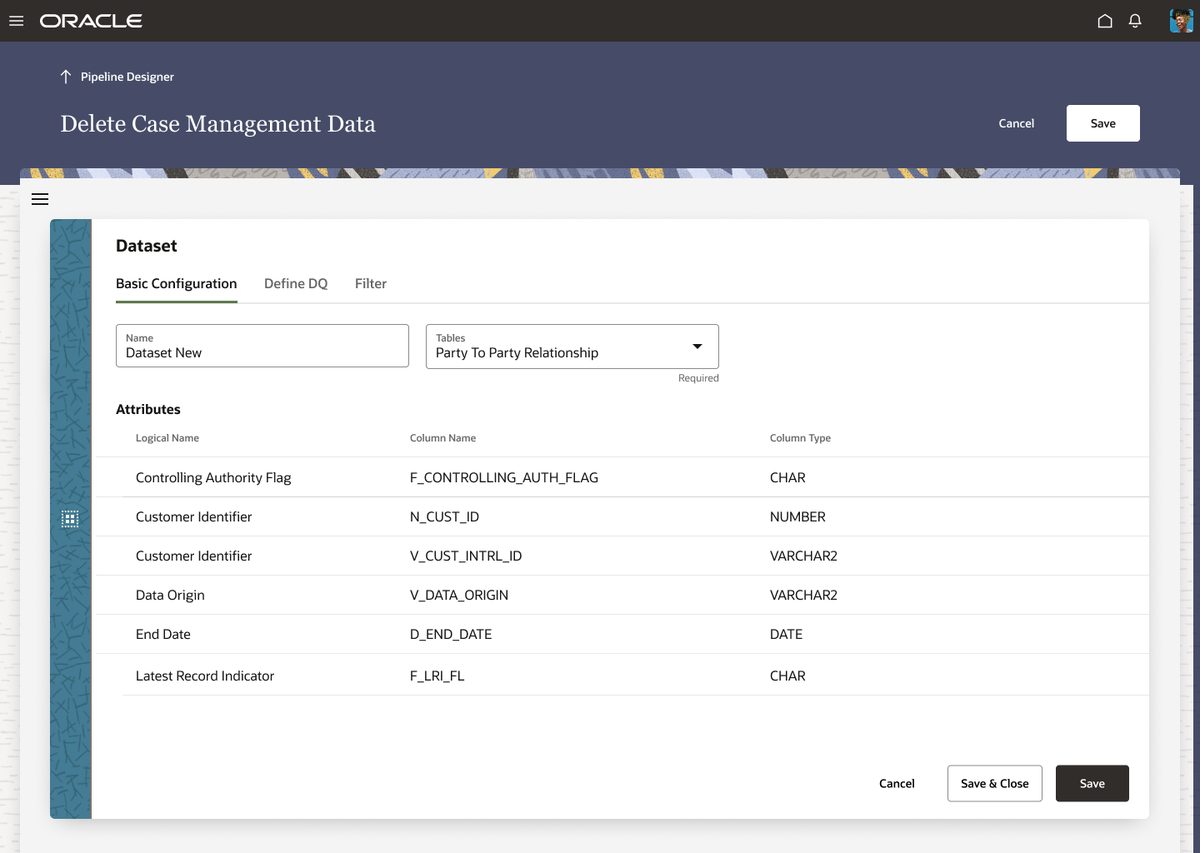Switch to the Filter tab

pyautogui.click(x=371, y=284)
